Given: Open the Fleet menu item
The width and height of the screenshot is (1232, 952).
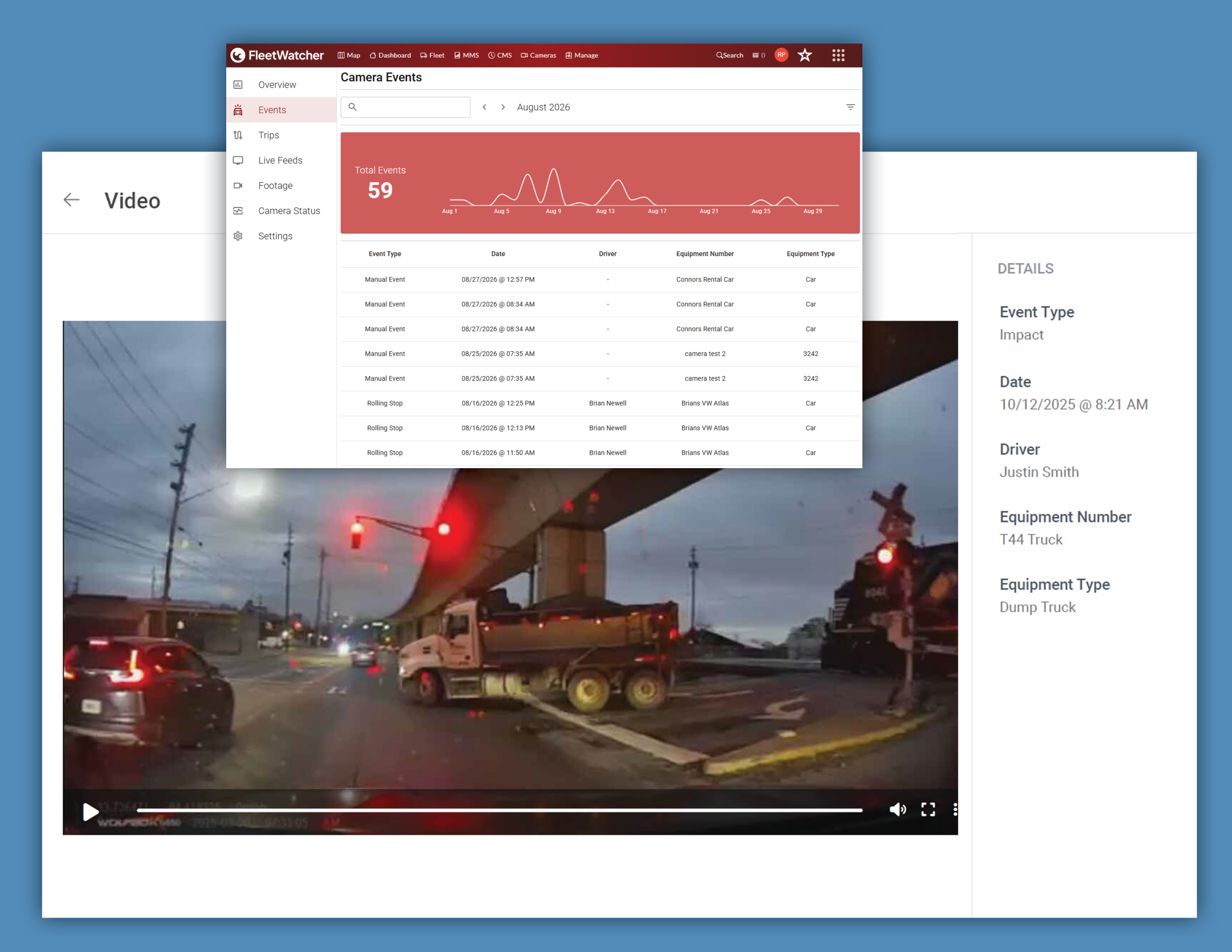Looking at the screenshot, I should coord(432,55).
